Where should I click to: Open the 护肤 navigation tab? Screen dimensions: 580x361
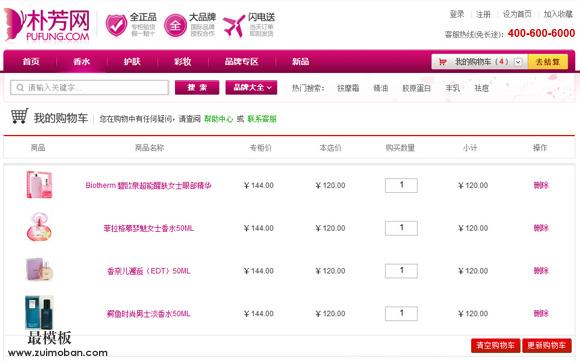(x=132, y=61)
